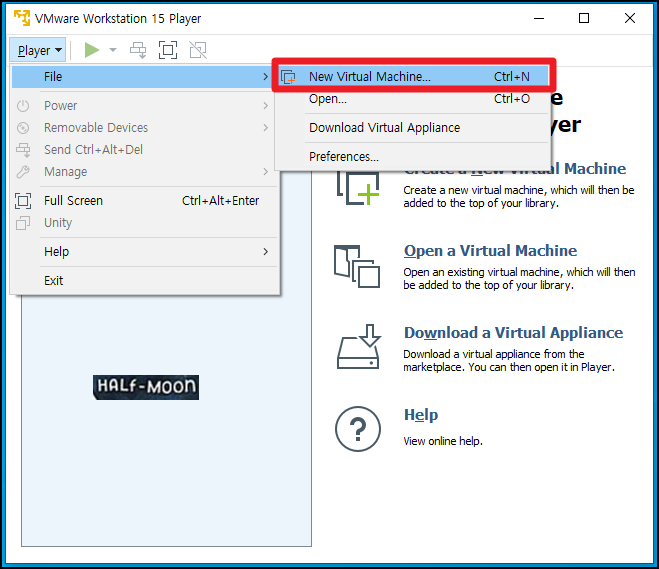Select Removable Devices menu entry
Viewport: 659px width, 569px height.
[x=141, y=127]
